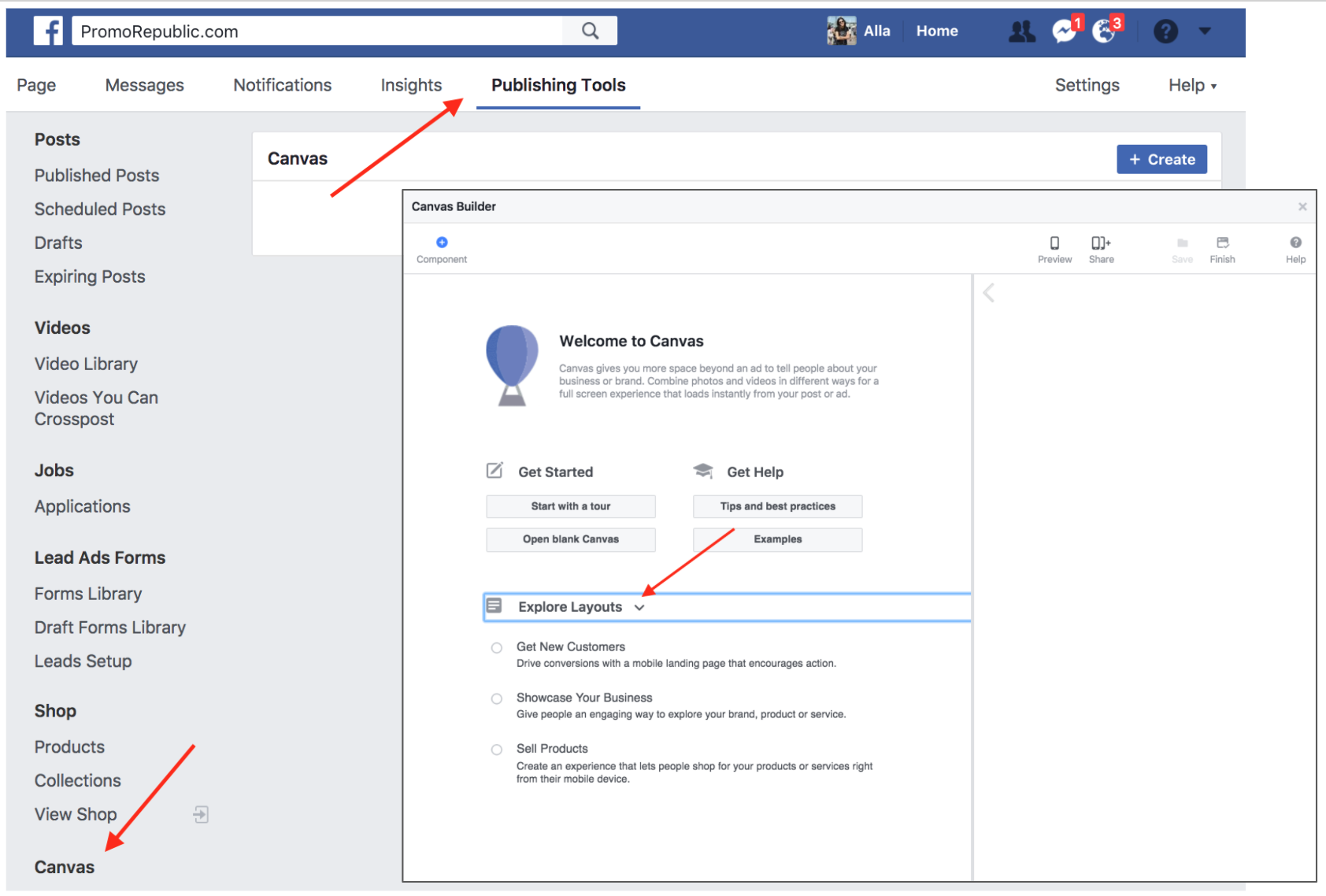Click Tips and best practices
Image resolution: width=1326 pixels, height=896 pixels.
tap(777, 506)
